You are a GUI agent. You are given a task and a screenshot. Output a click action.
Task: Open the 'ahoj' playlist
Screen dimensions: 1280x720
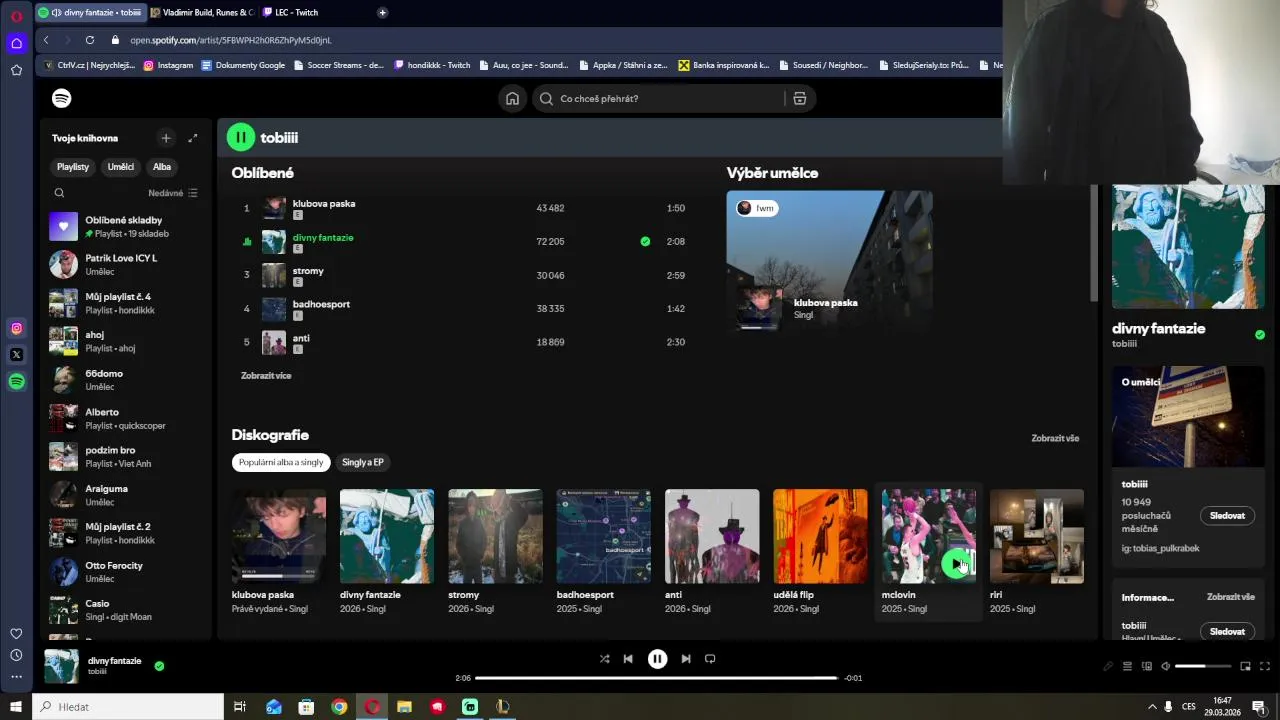tap(127, 341)
